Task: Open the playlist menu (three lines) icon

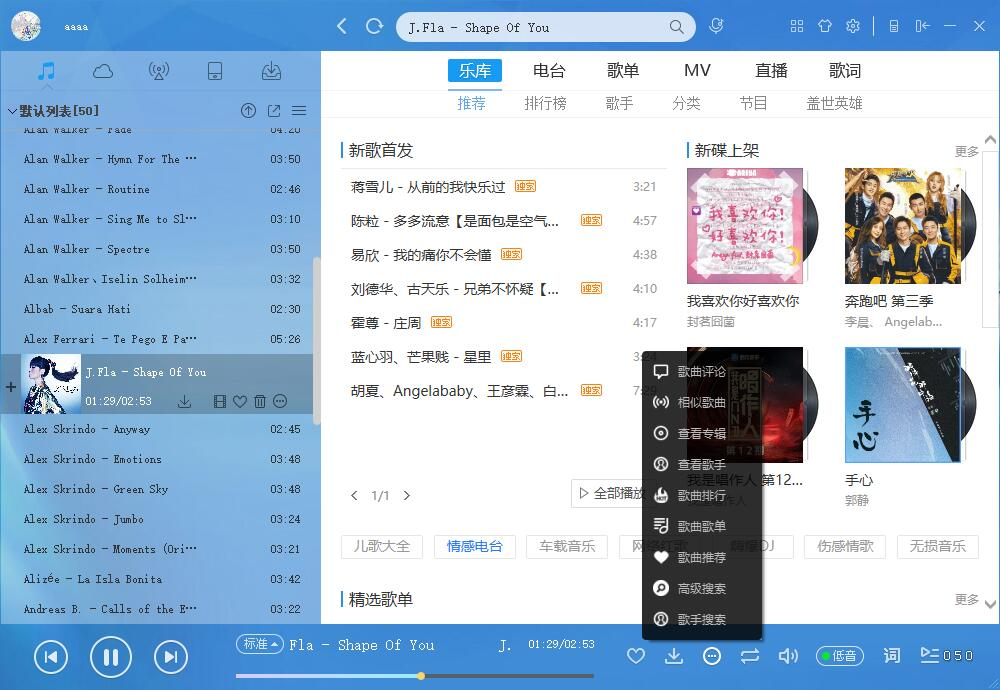Action: (x=299, y=111)
